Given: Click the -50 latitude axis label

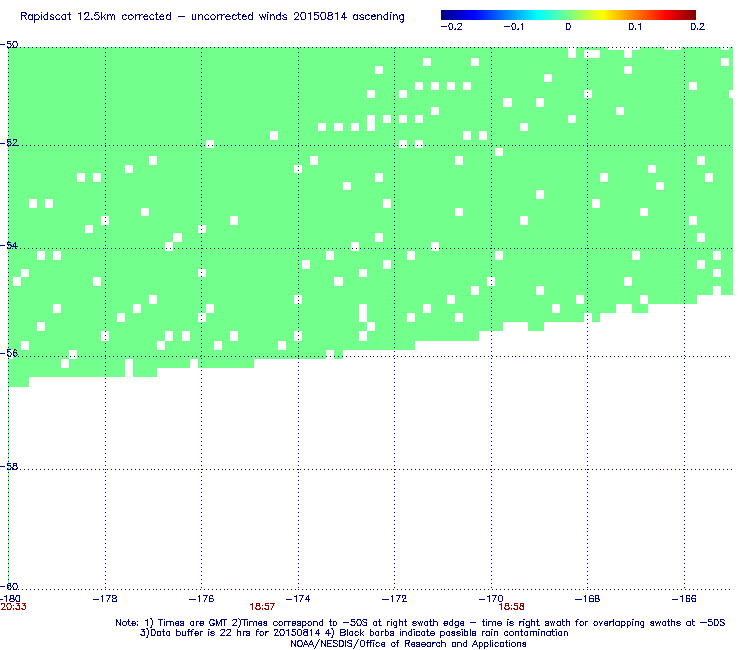Looking at the screenshot, I should point(9,45).
